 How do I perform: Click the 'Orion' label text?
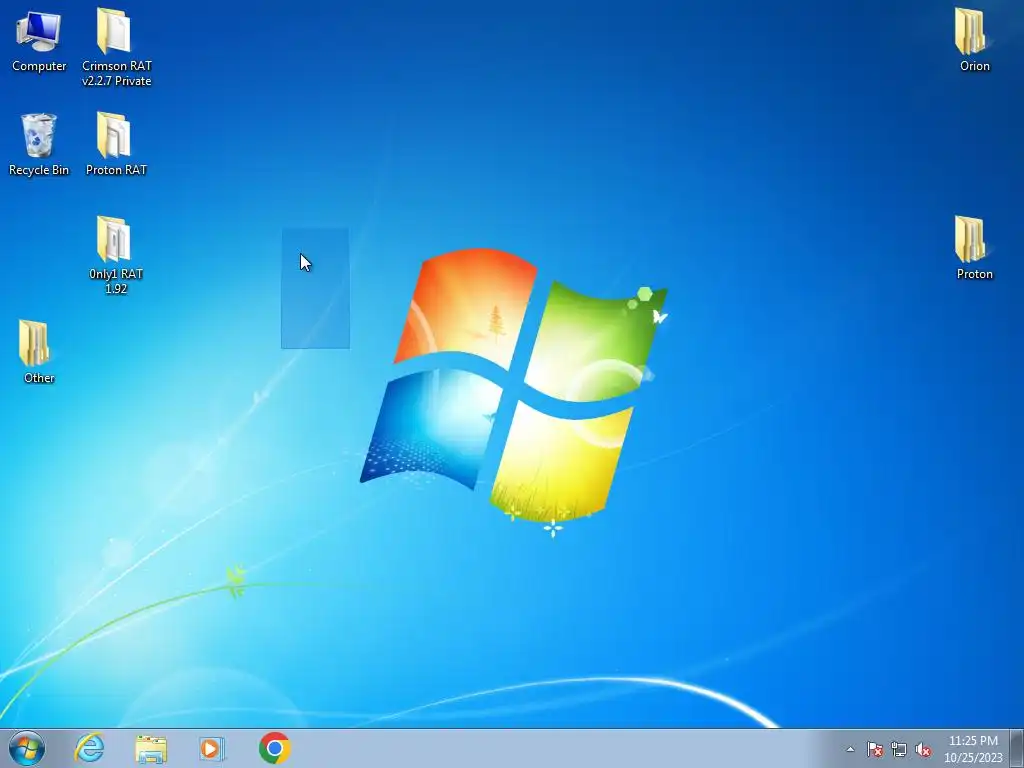974,66
